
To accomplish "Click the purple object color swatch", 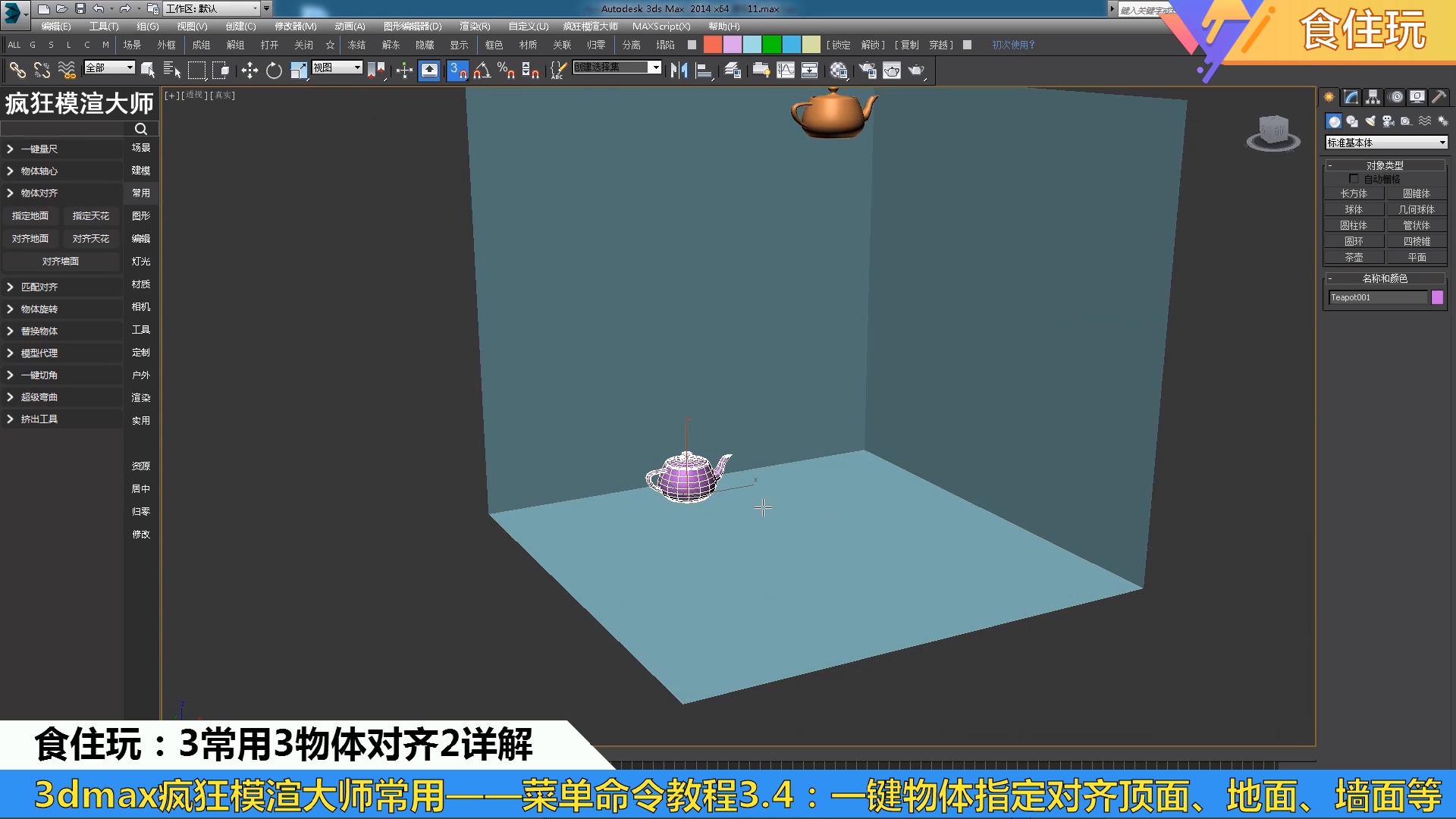I will tap(1437, 297).
